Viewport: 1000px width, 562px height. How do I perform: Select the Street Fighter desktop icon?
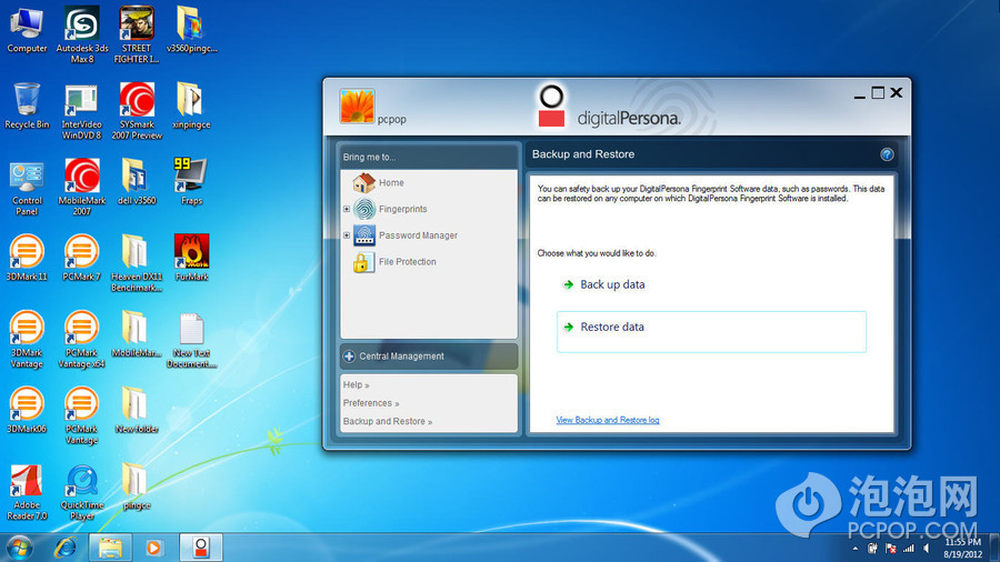coord(136,35)
